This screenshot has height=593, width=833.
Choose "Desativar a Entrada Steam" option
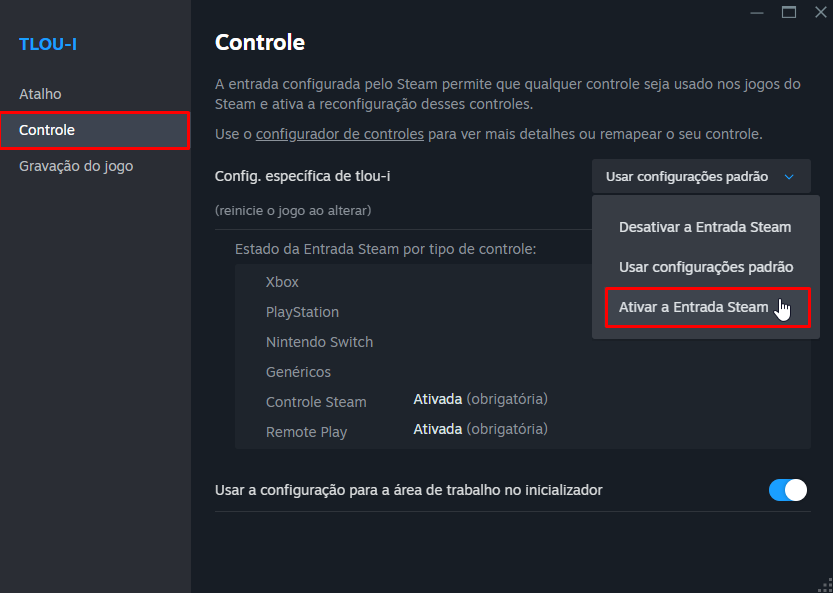704,227
